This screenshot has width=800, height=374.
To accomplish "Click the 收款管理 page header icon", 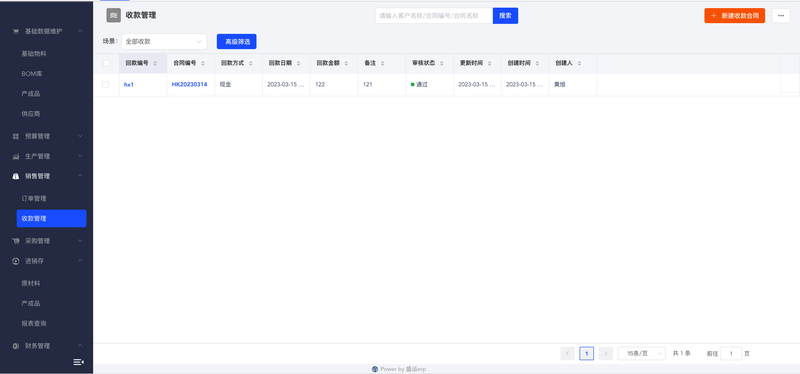I will pos(113,15).
